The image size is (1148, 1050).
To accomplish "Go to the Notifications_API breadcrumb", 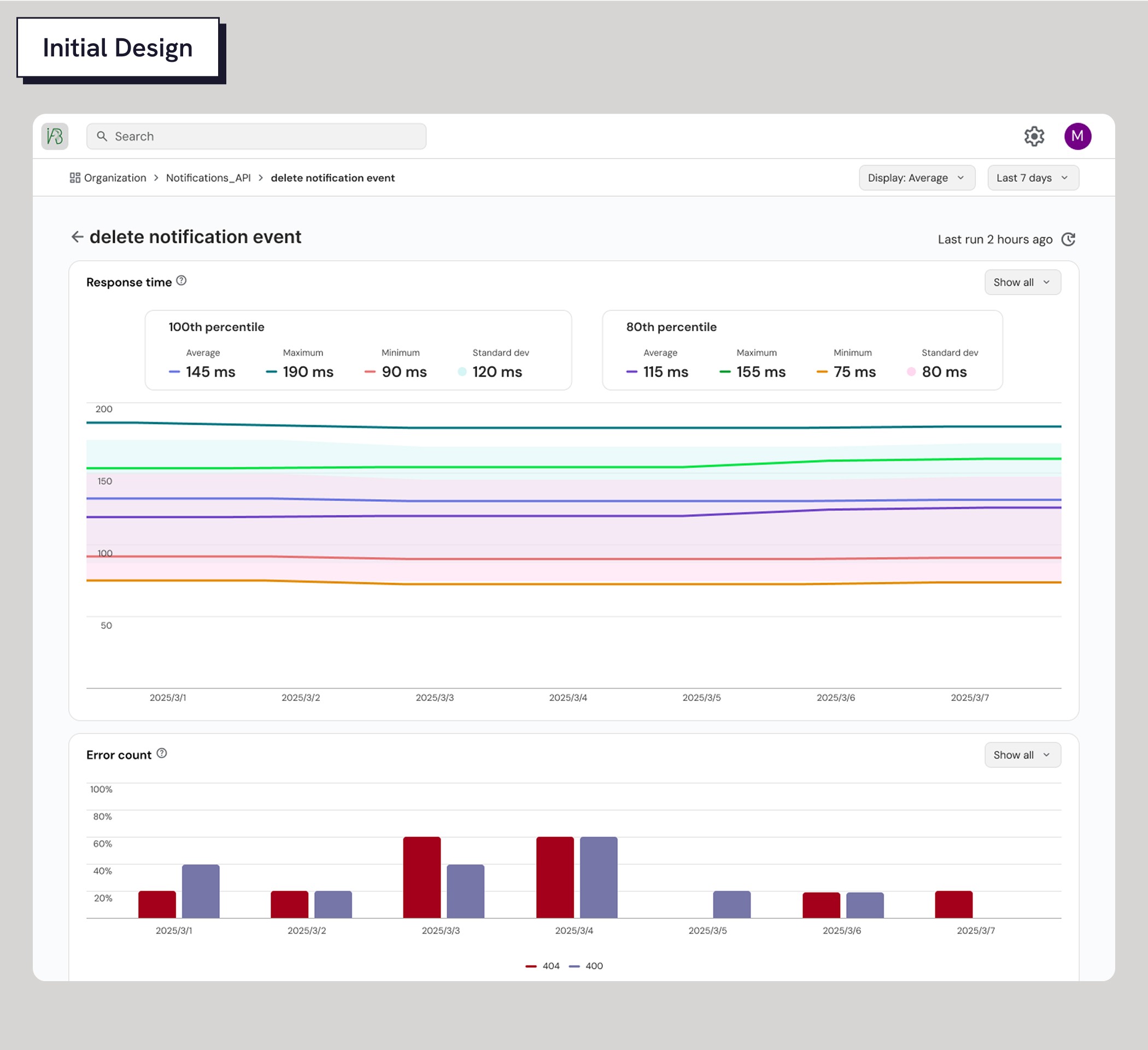I will [x=208, y=178].
